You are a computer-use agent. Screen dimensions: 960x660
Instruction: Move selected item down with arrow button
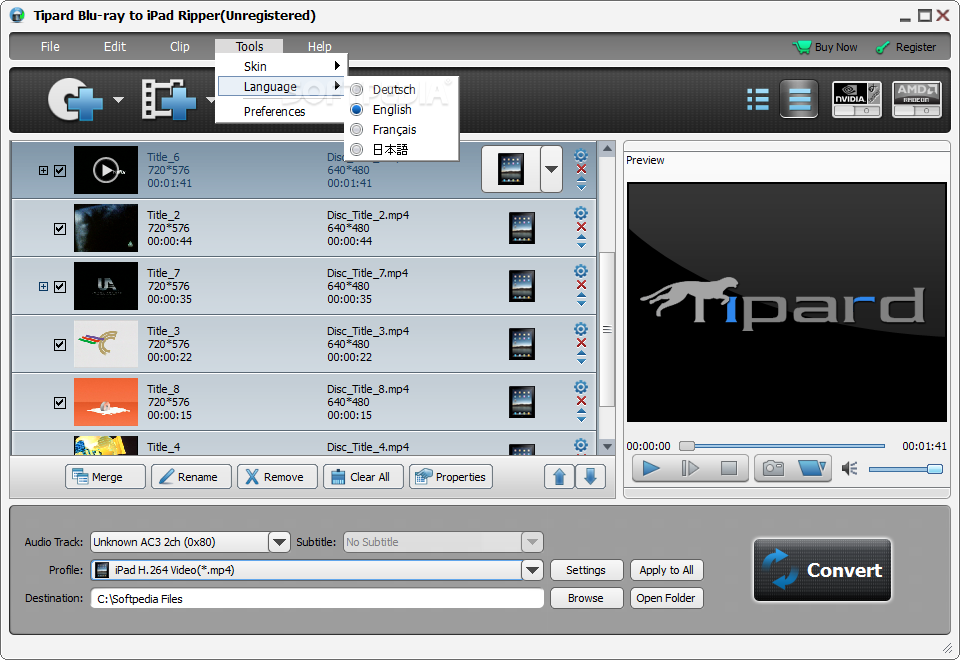(x=590, y=477)
